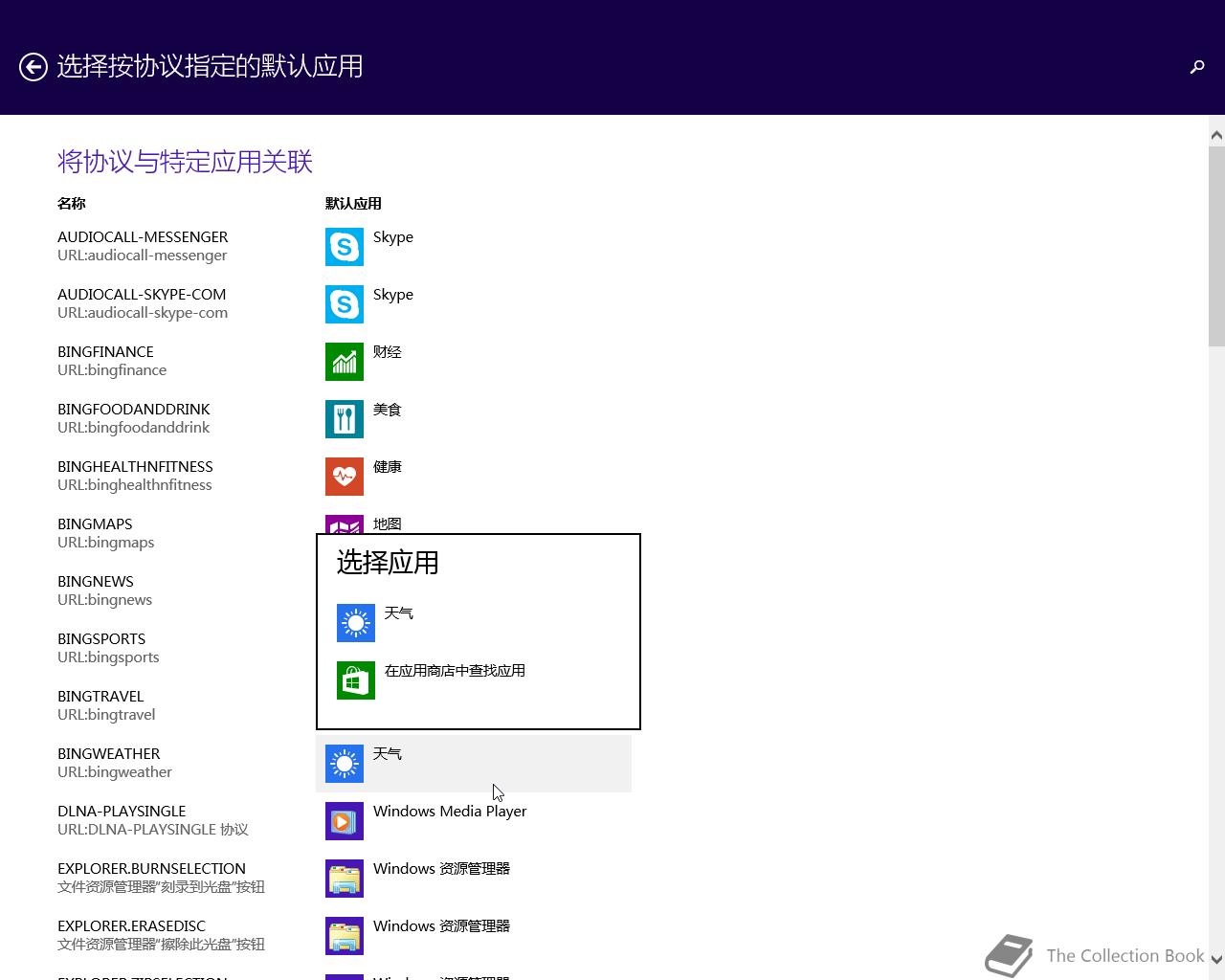Viewport: 1225px width, 980px height.
Task: Click the red health heart icon
Action: [345, 477]
